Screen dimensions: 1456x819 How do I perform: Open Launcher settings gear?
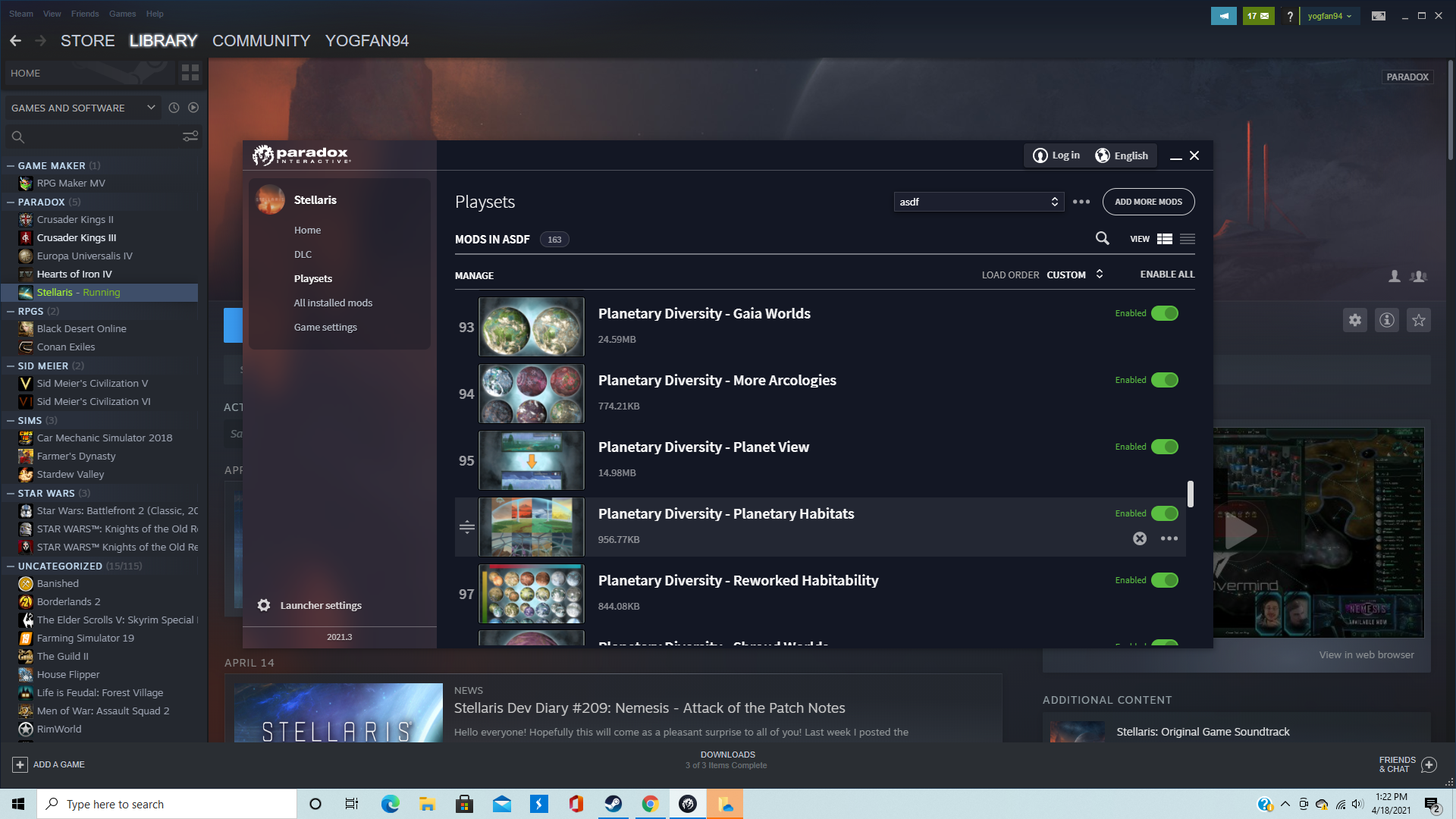(263, 605)
